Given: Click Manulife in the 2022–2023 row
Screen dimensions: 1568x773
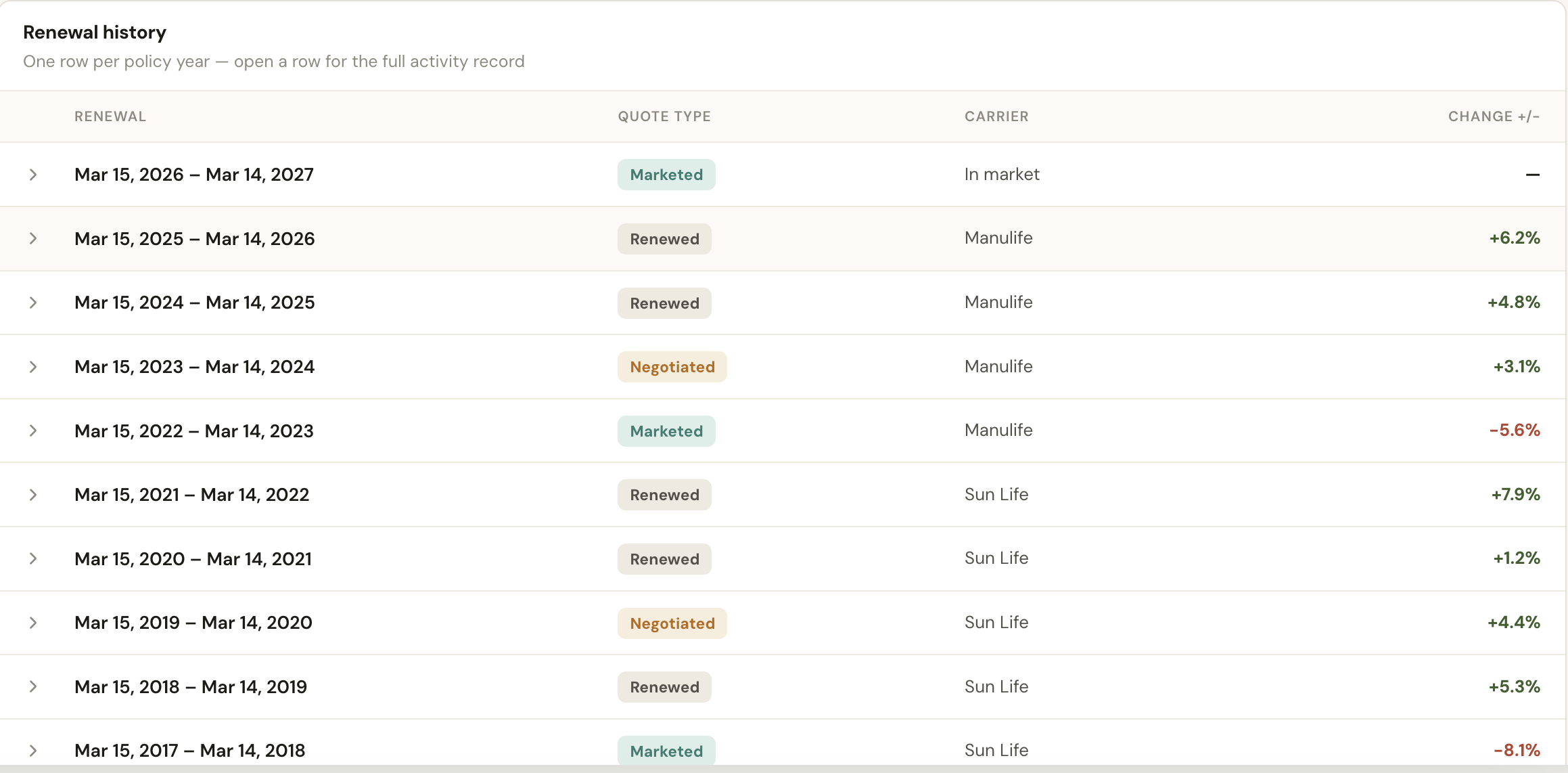Looking at the screenshot, I should pyautogui.click(x=998, y=430).
